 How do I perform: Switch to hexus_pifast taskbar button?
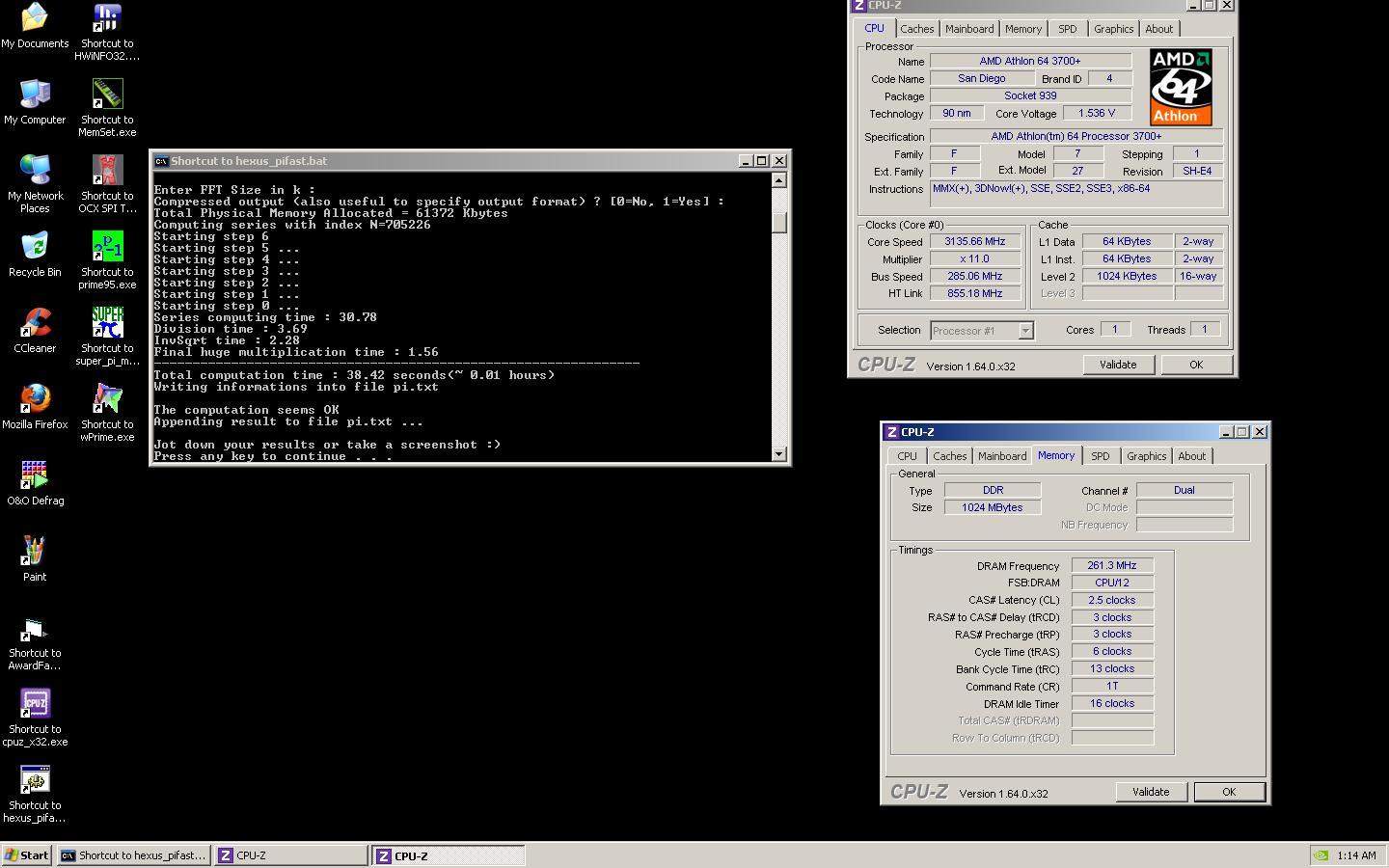pos(133,855)
